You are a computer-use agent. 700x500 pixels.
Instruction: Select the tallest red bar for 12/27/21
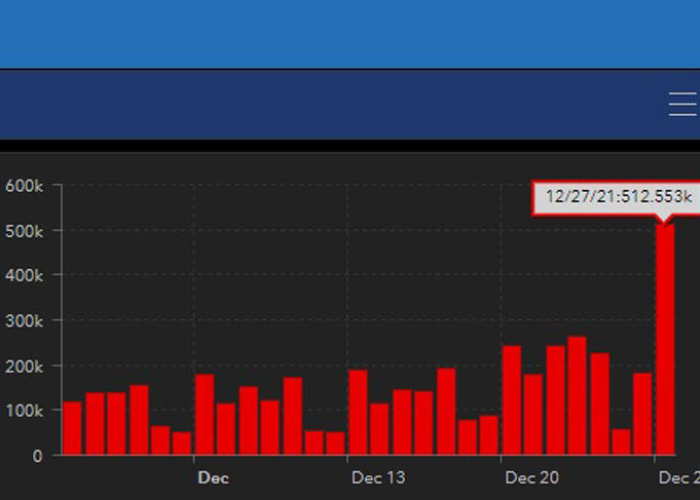point(665,340)
